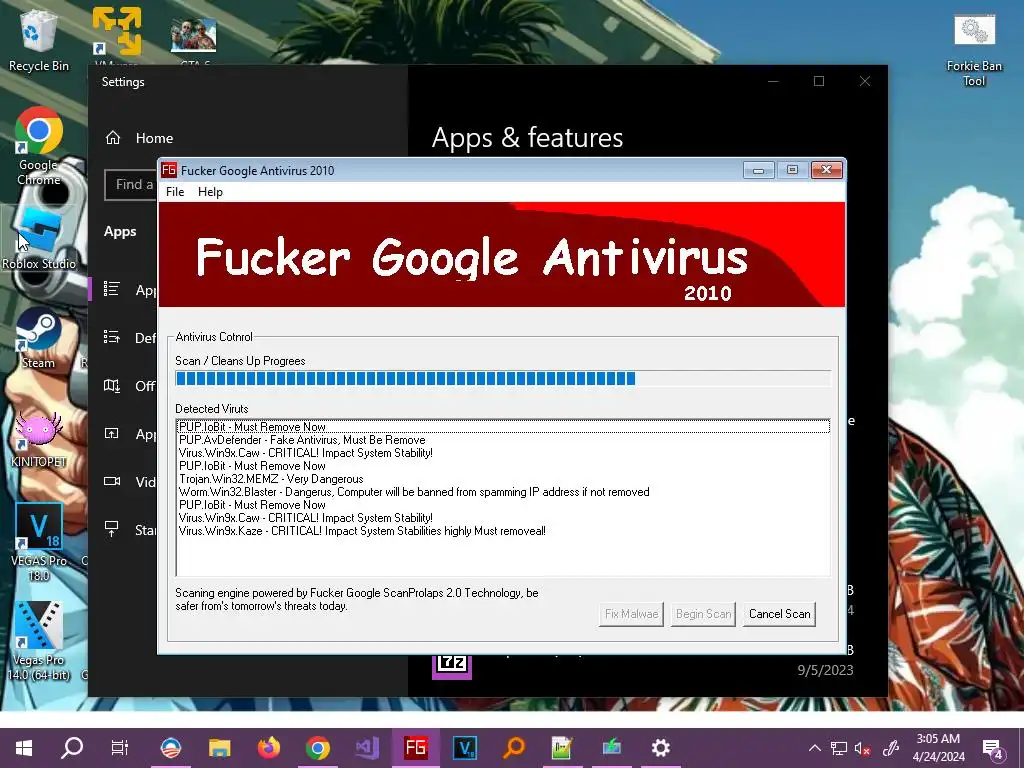Switch to Visual Studio on taskbar
This screenshot has width=1024, height=768.
coord(366,748)
